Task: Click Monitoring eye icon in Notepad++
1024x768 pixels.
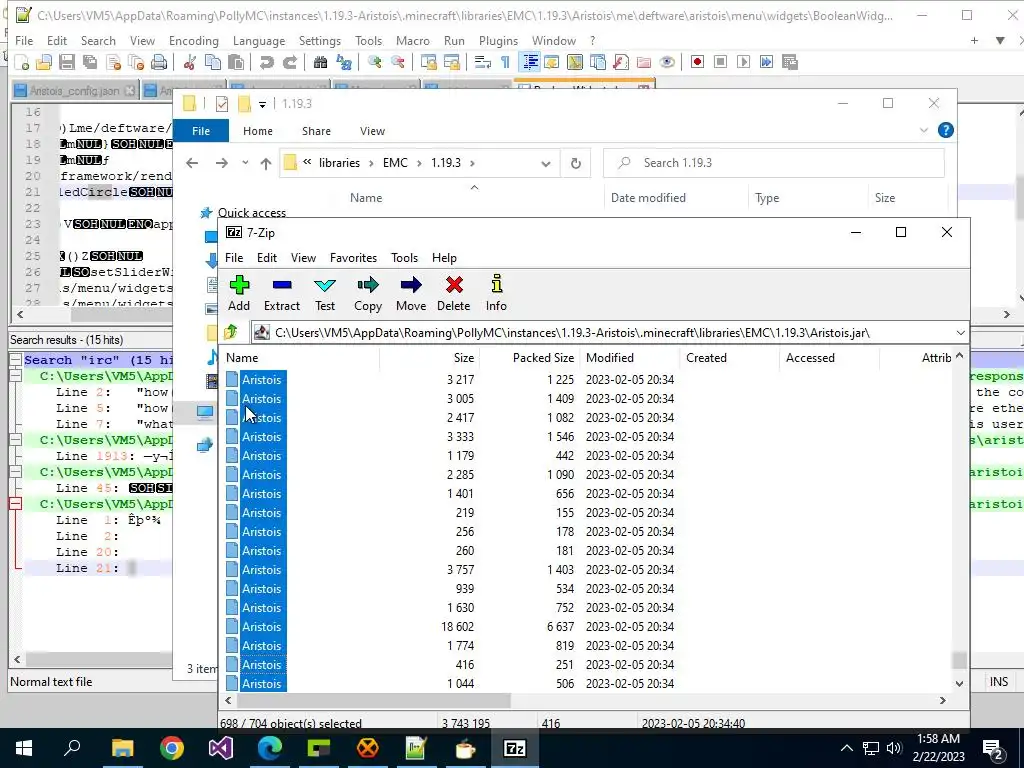Action: (667, 62)
